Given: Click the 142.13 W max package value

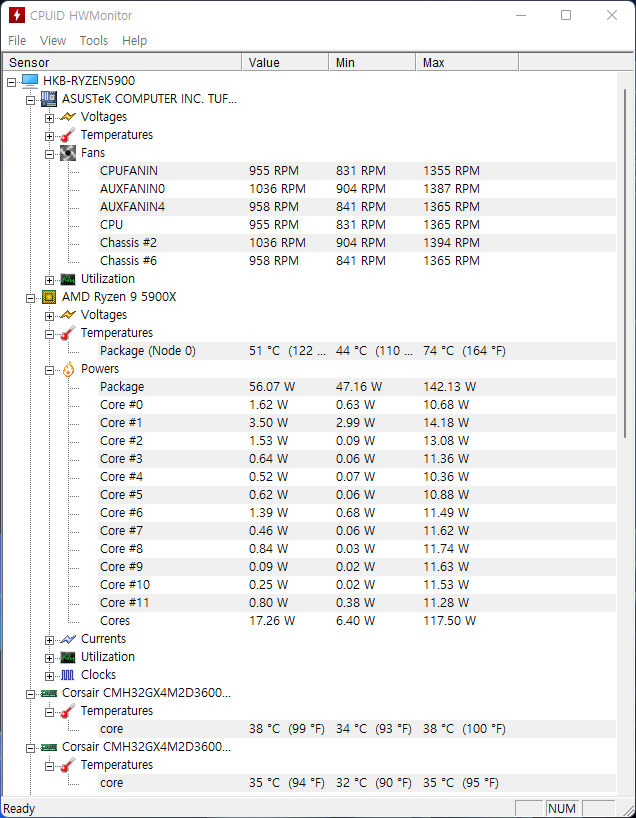Looking at the screenshot, I should coord(449,387).
